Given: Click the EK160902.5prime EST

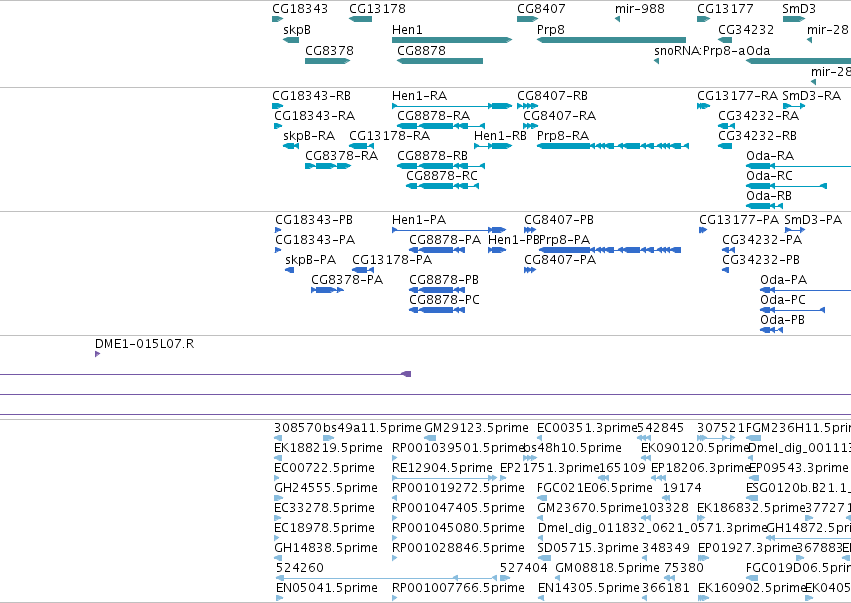Looking at the screenshot, I should click(703, 598).
